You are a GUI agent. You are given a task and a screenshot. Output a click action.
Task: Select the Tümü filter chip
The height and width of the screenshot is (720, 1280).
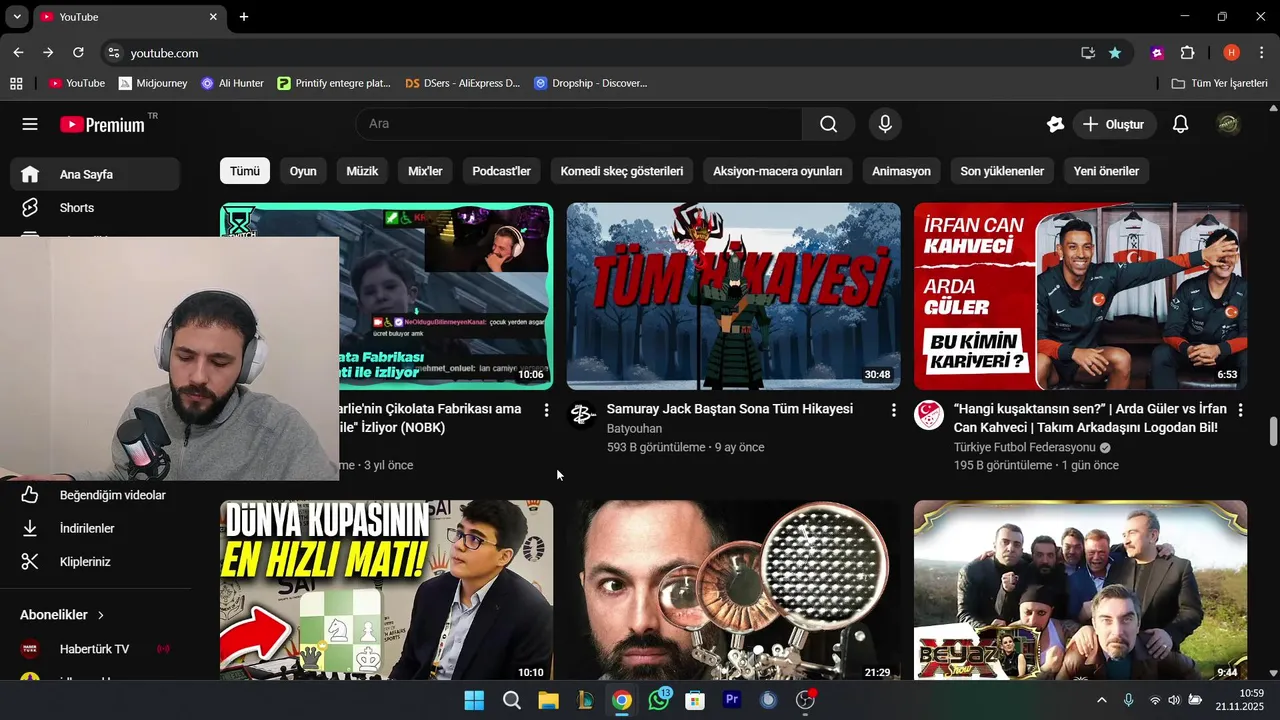pos(245,171)
